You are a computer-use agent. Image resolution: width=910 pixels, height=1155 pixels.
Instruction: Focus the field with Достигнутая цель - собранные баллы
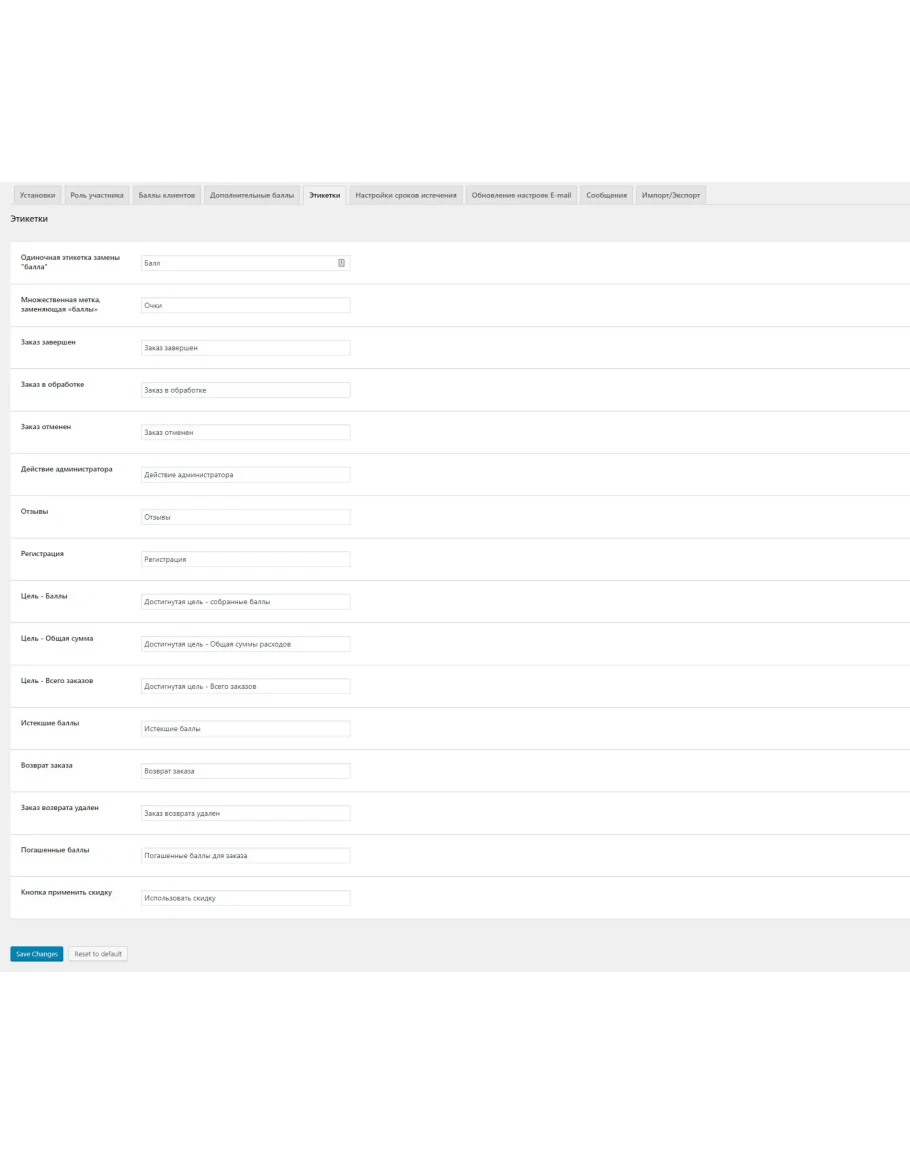click(x=245, y=602)
